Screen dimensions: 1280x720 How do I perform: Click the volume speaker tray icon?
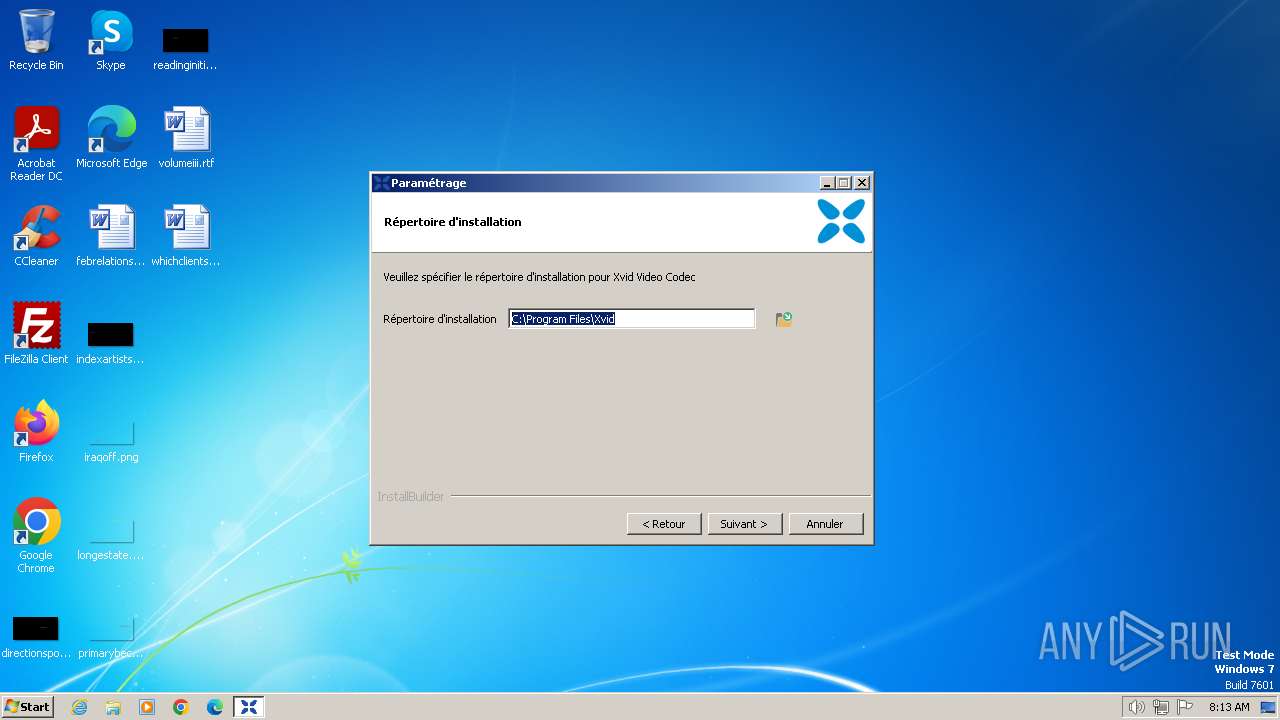pyautogui.click(x=1136, y=707)
